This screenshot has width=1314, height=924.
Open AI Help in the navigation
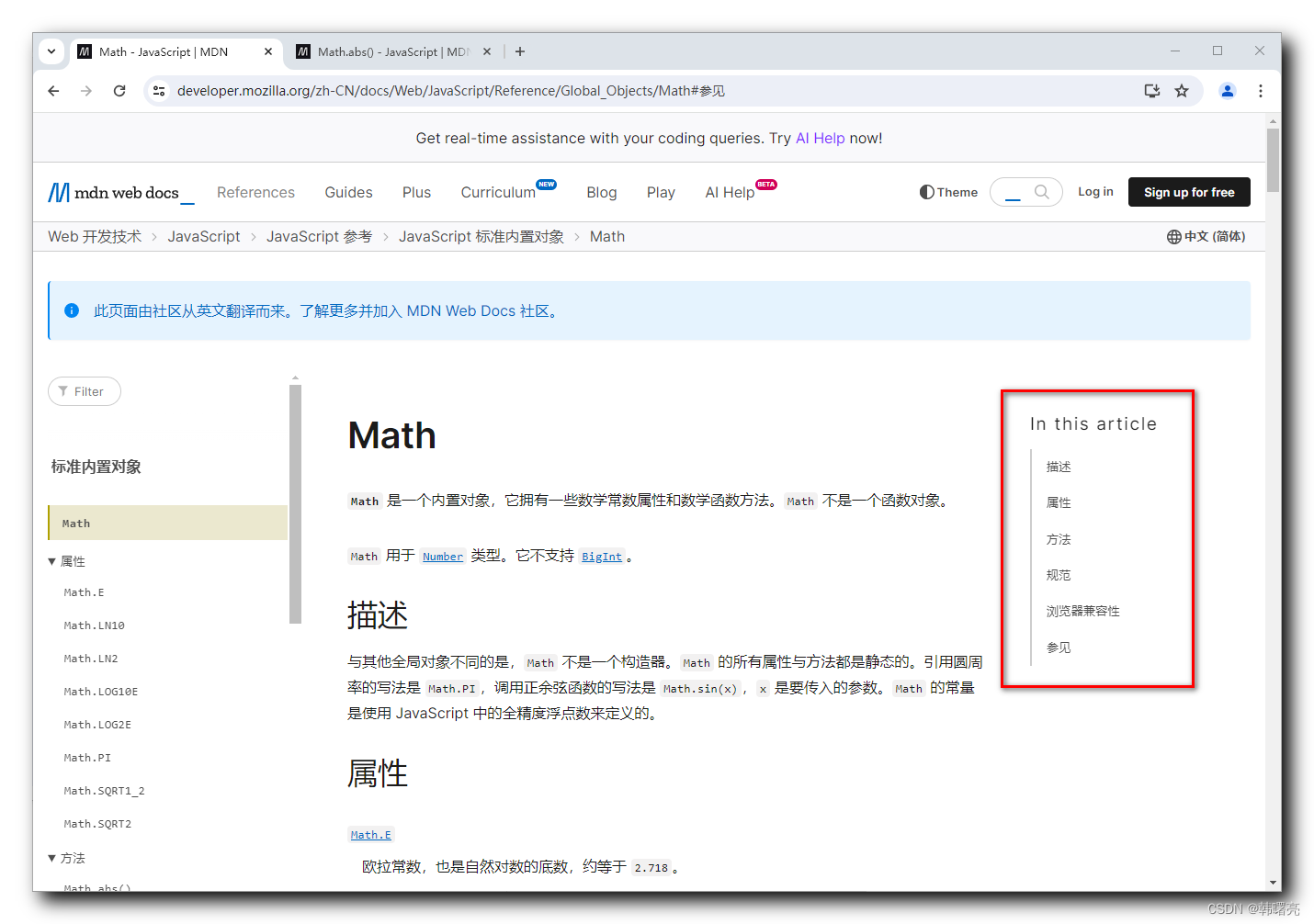pos(730,193)
